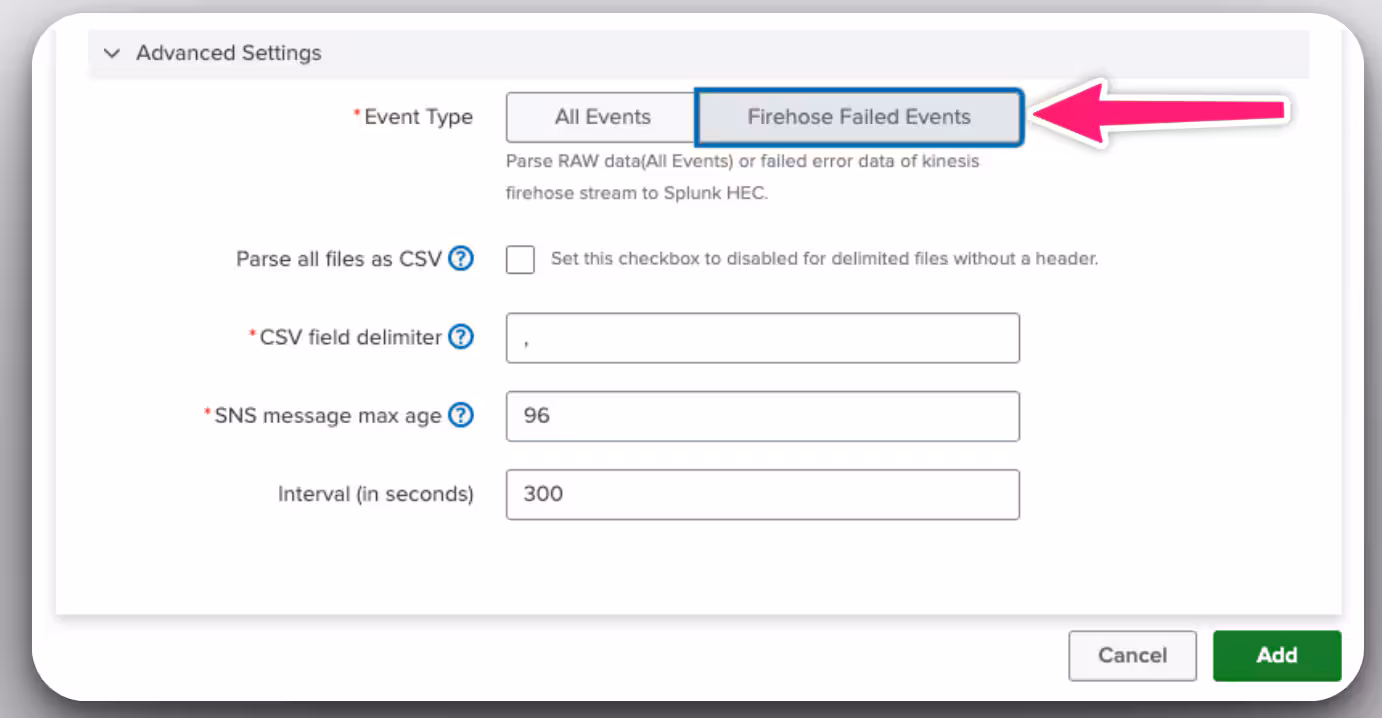1382x718 pixels.
Task: Click the Interval (in seconds) label
Action: [375, 494]
